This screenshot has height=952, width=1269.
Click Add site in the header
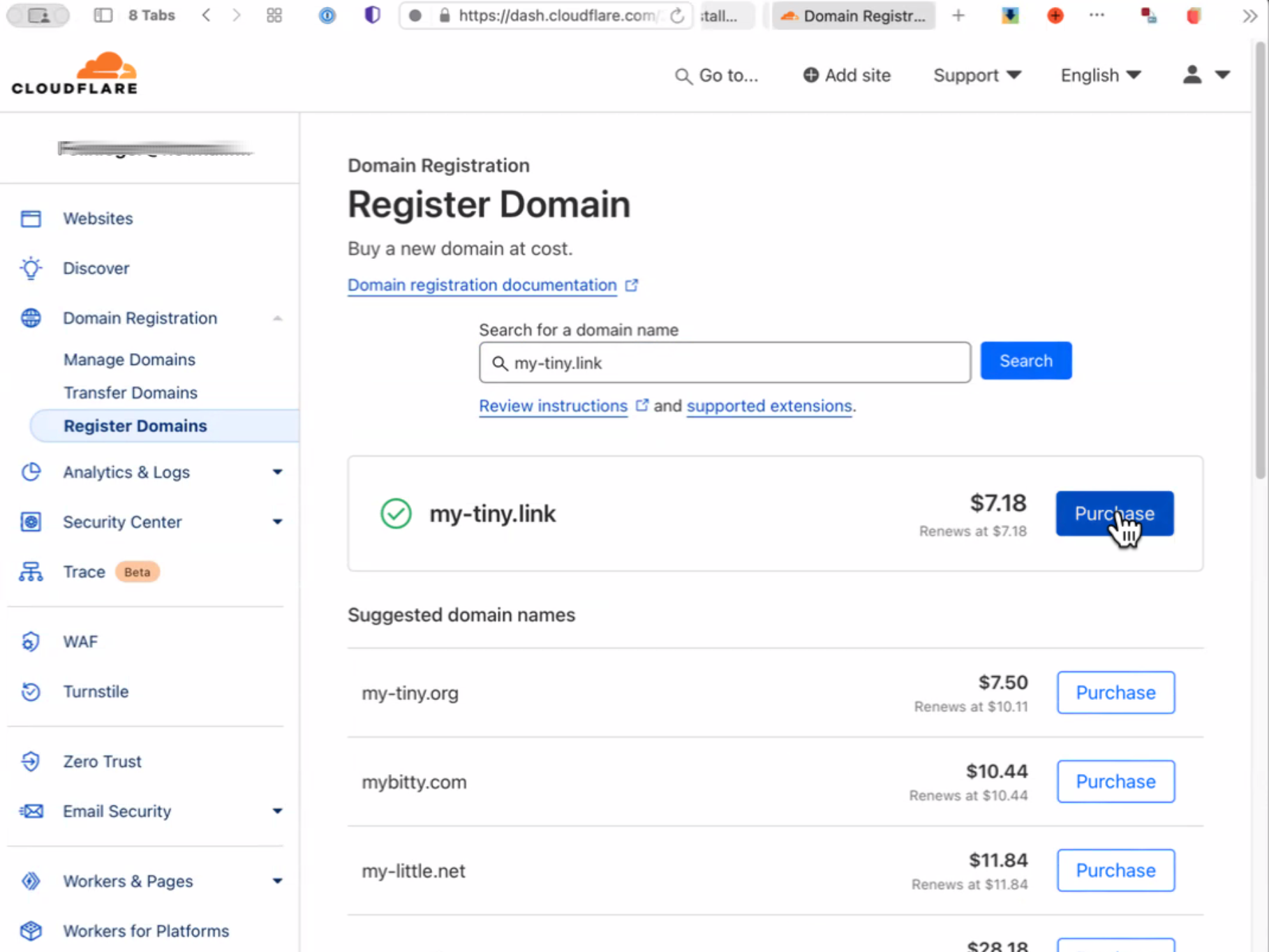pos(847,75)
